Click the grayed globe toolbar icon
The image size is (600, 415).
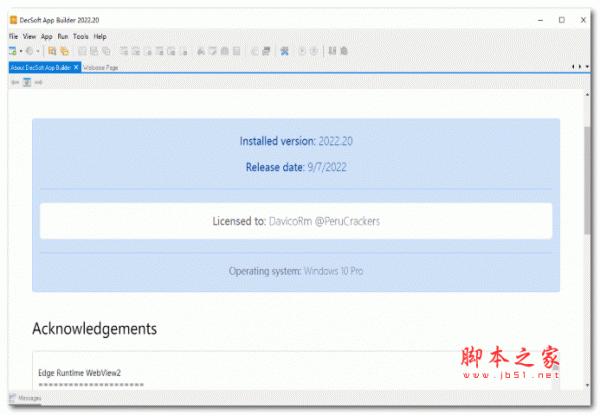(29, 51)
